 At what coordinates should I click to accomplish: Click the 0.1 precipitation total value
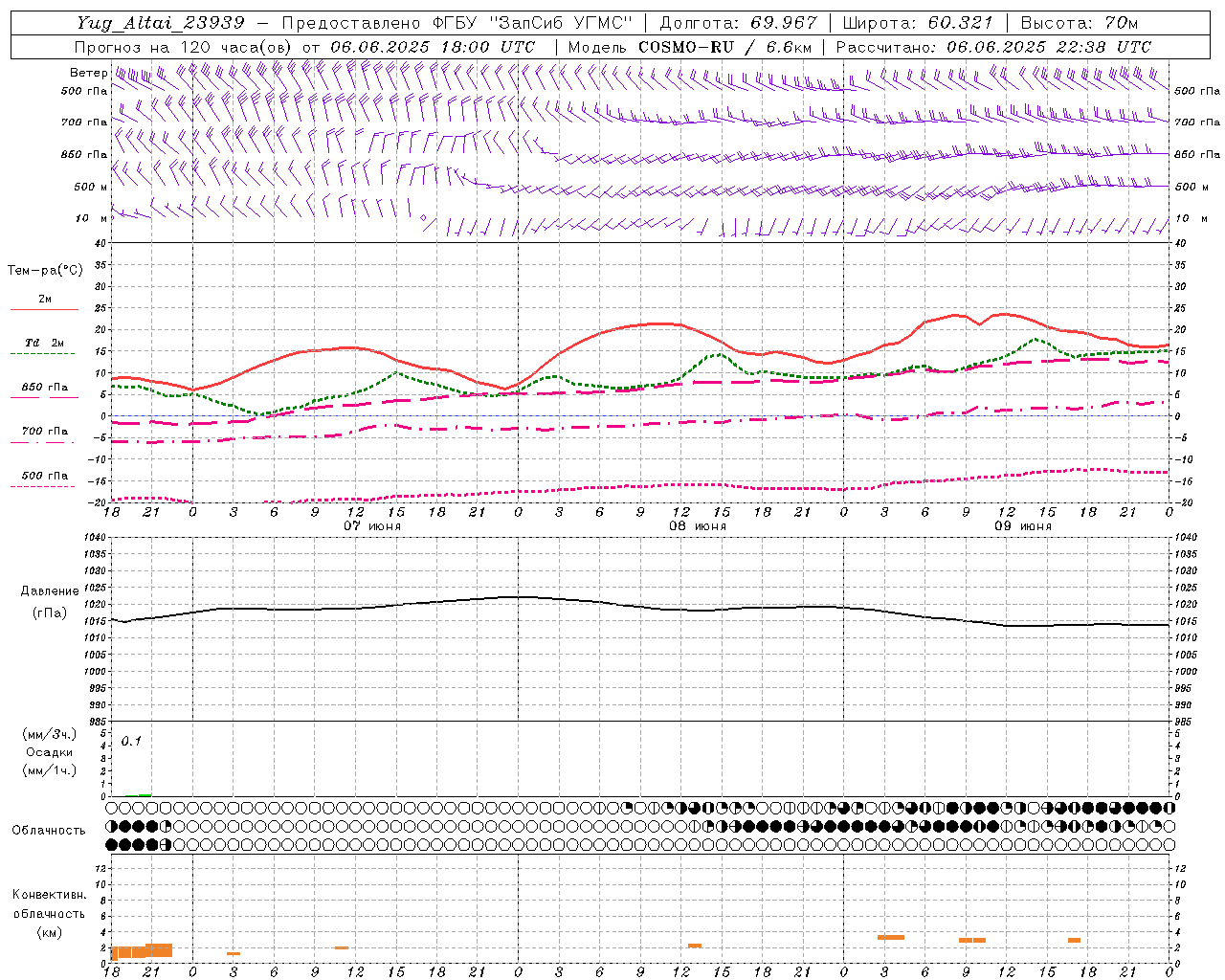[x=131, y=742]
